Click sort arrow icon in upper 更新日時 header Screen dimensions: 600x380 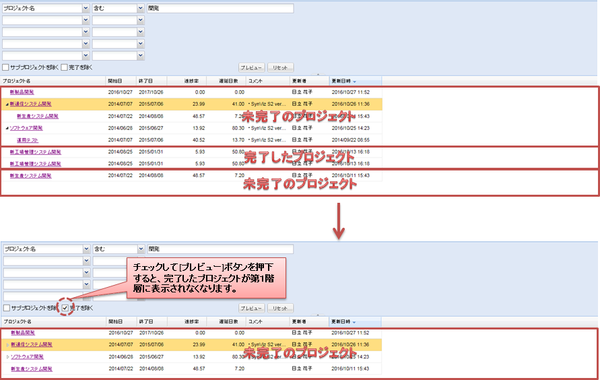pyautogui.click(x=354, y=81)
